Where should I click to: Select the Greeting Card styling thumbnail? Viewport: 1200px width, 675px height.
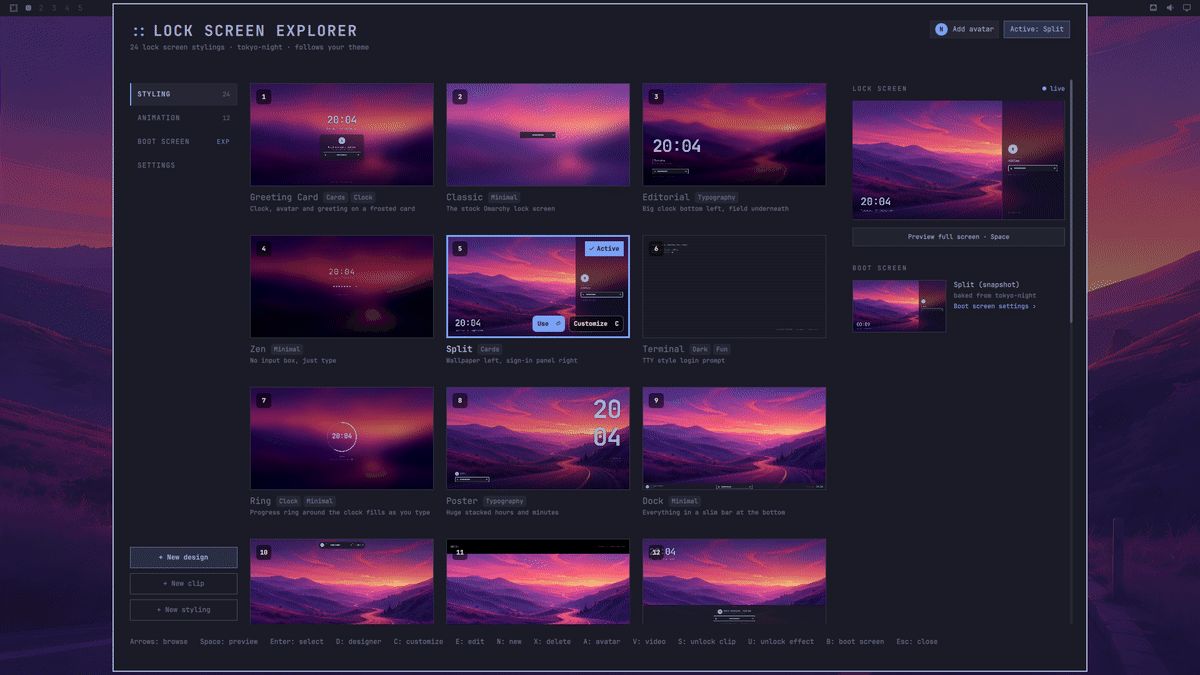342,134
